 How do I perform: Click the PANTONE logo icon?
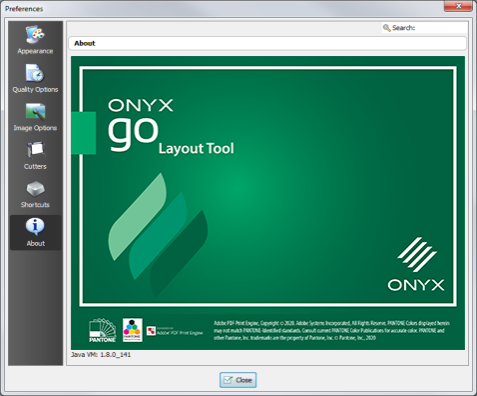coord(102,330)
